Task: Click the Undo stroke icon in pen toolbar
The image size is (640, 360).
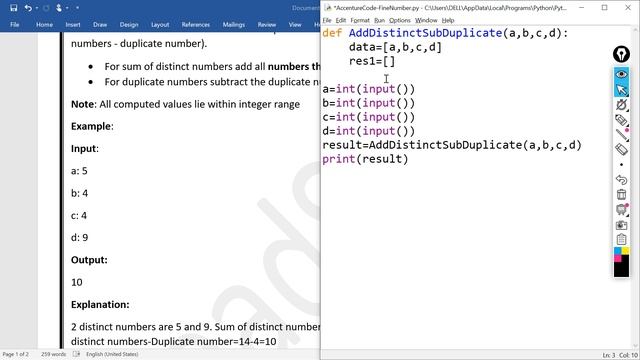Action: 621,180
